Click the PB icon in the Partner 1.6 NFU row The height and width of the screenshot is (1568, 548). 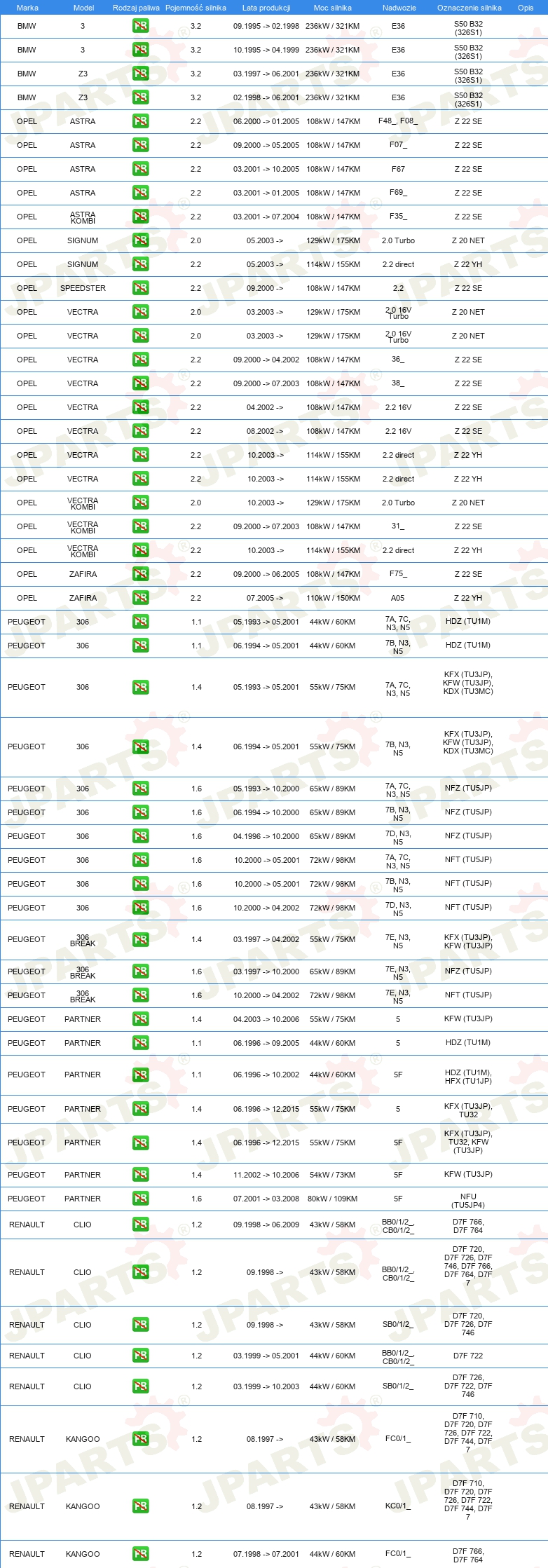(140, 1199)
